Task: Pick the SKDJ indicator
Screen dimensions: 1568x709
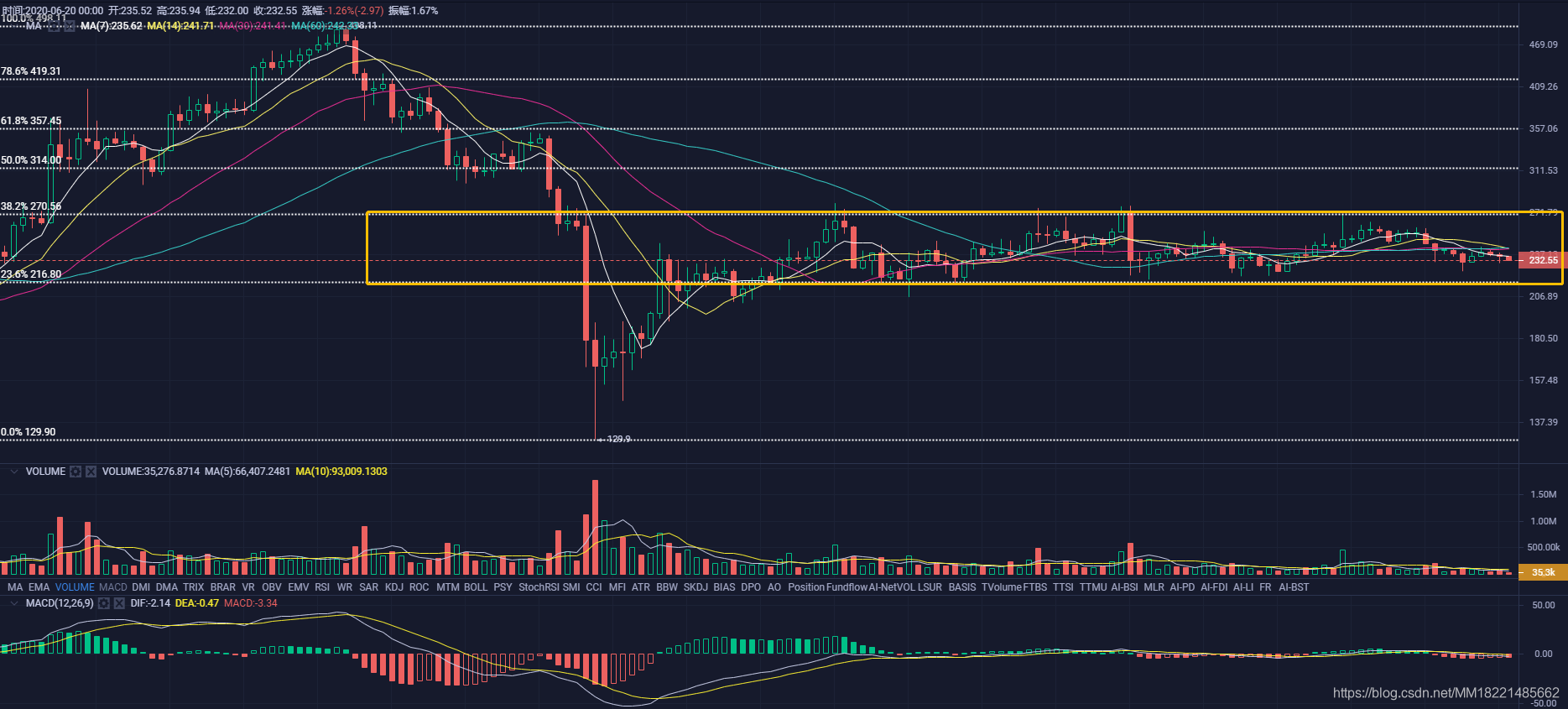Action: click(x=695, y=587)
